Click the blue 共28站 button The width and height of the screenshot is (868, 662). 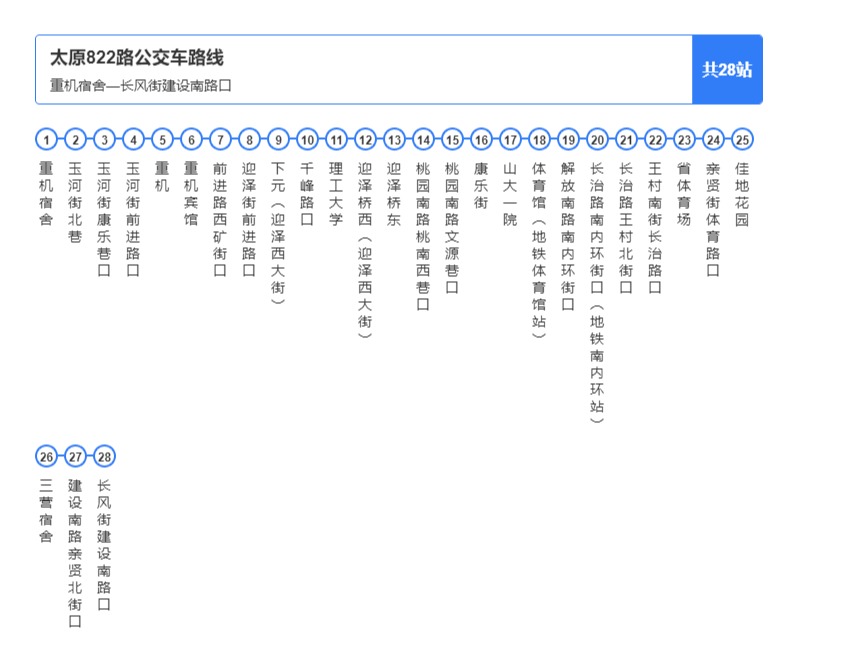727,69
